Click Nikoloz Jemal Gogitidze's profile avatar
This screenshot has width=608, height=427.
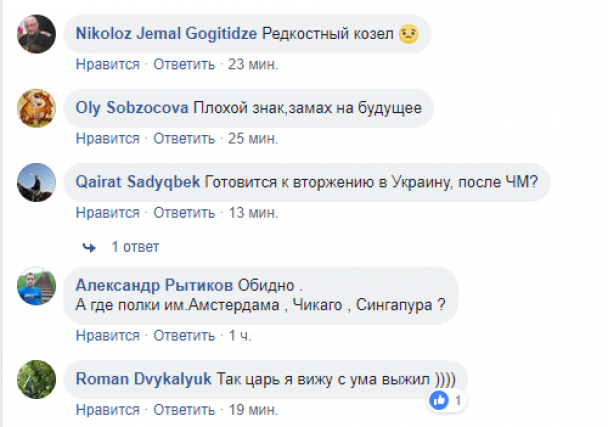(37, 35)
